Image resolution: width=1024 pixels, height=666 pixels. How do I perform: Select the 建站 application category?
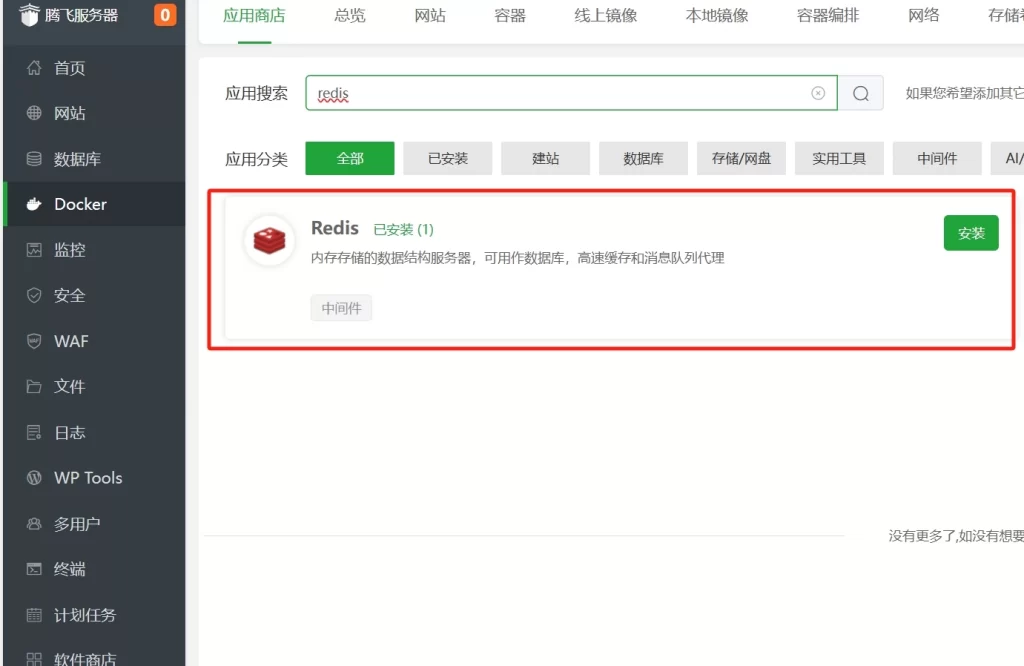pos(545,158)
